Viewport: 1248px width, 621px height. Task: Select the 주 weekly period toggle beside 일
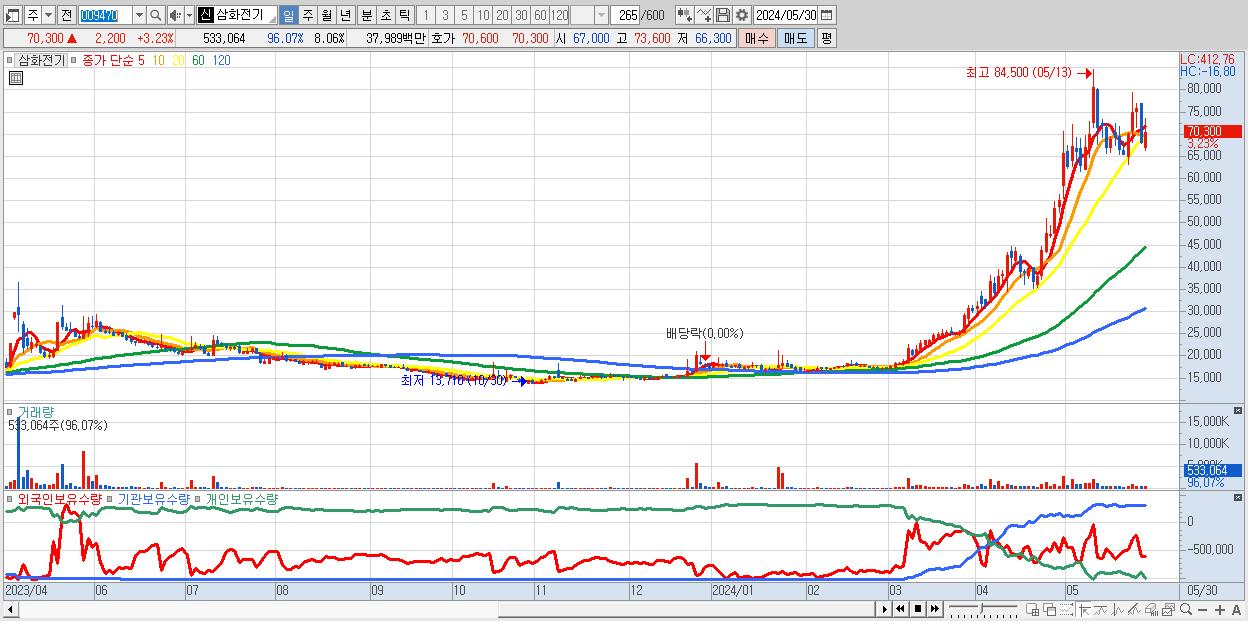(x=307, y=15)
